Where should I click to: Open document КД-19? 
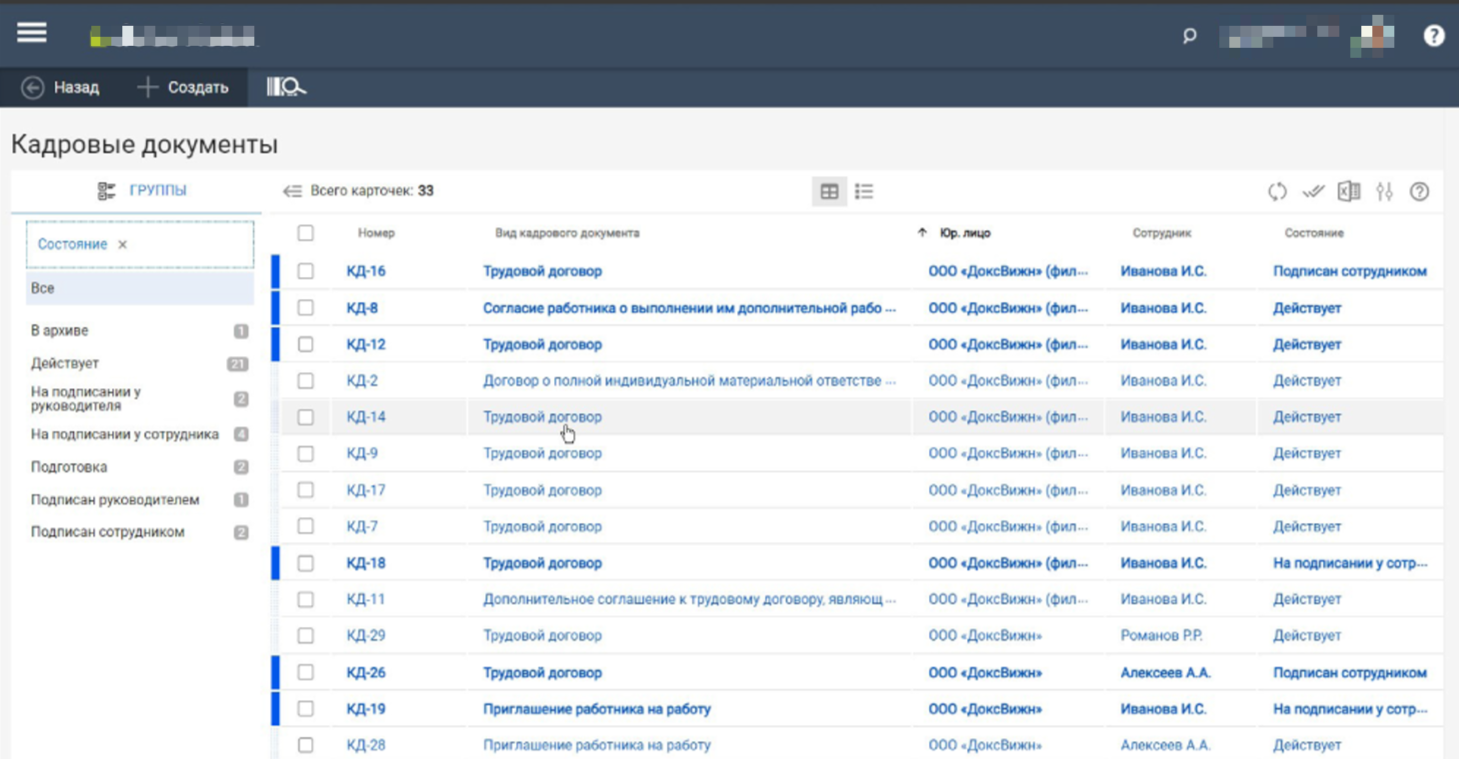pos(366,709)
